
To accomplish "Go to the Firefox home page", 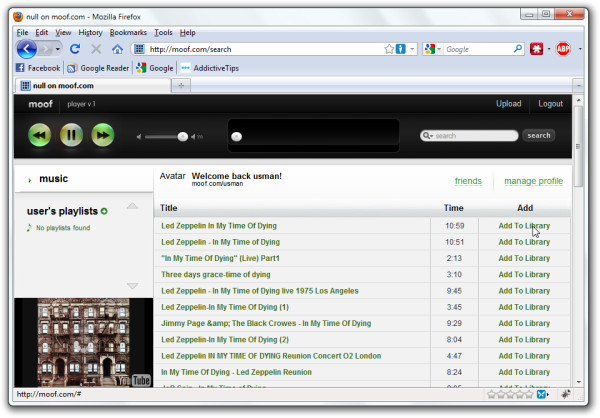I will click(x=117, y=49).
